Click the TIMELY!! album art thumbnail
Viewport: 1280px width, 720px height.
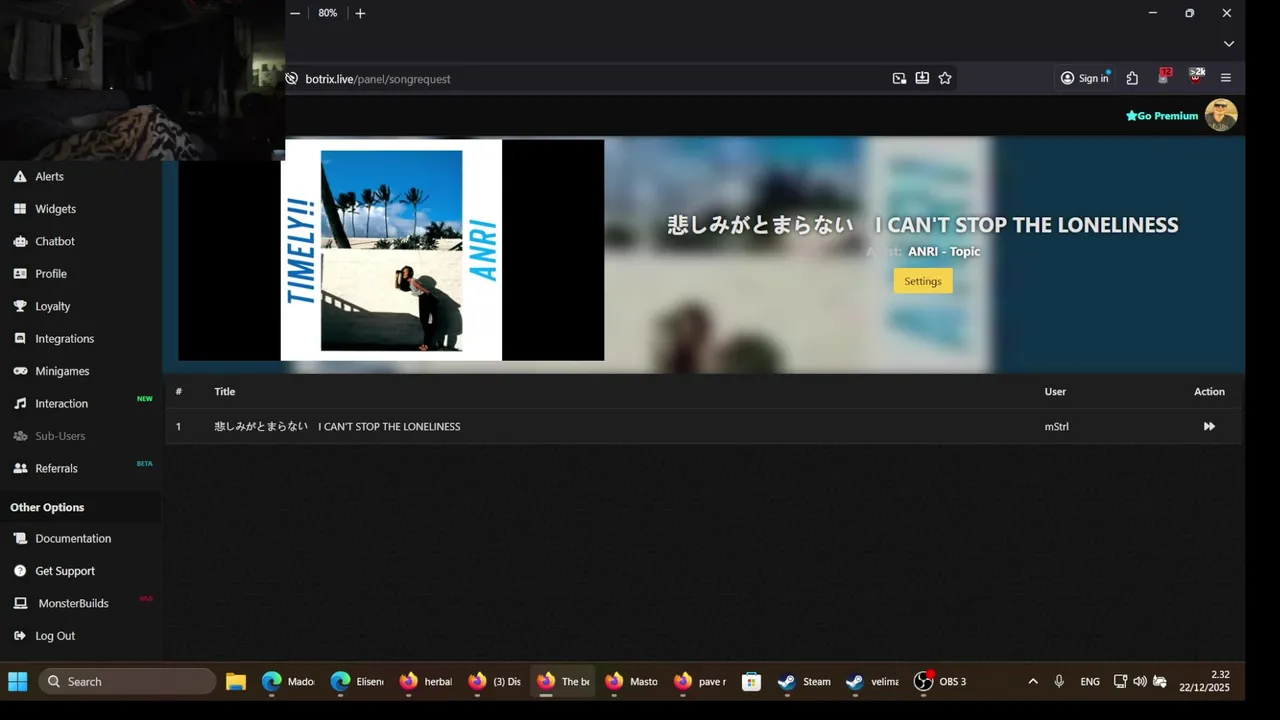pyautogui.click(x=391, y=250)
